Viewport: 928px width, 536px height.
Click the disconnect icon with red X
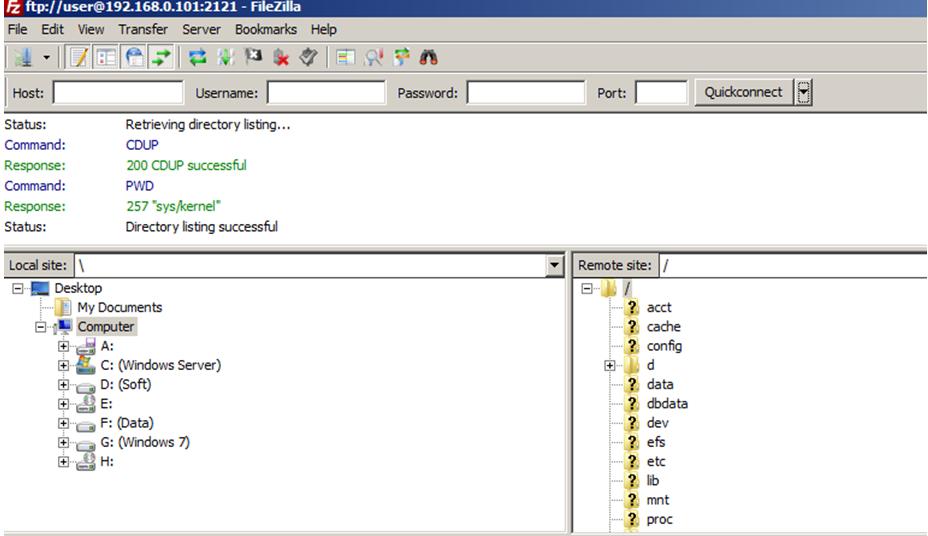(x=281, y=57)
